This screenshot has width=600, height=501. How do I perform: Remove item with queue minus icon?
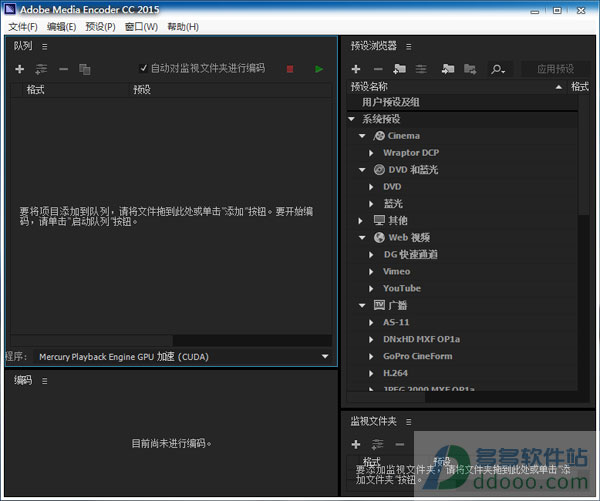[63, 69]
